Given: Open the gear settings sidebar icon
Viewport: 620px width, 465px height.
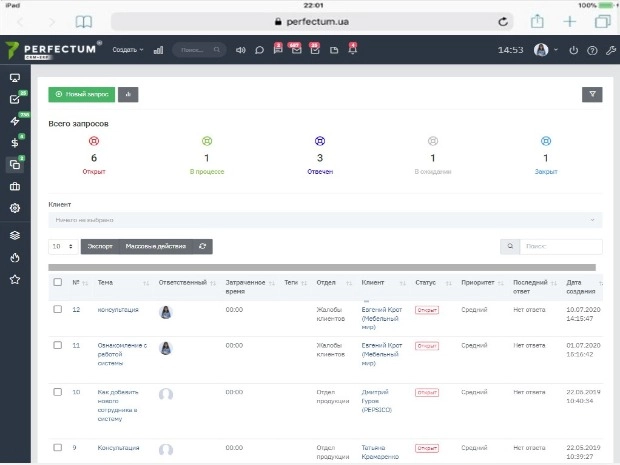Looking at the screenshot, I should [x=14, y=208].
